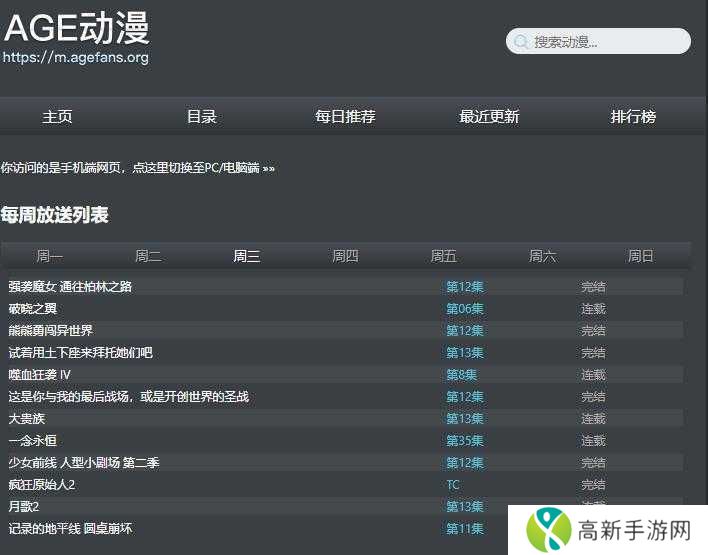This screenshot has width=708, height=555.
Task: Click 完结 status in 这是你与我的最后战场 row
Action: point(593,397)
